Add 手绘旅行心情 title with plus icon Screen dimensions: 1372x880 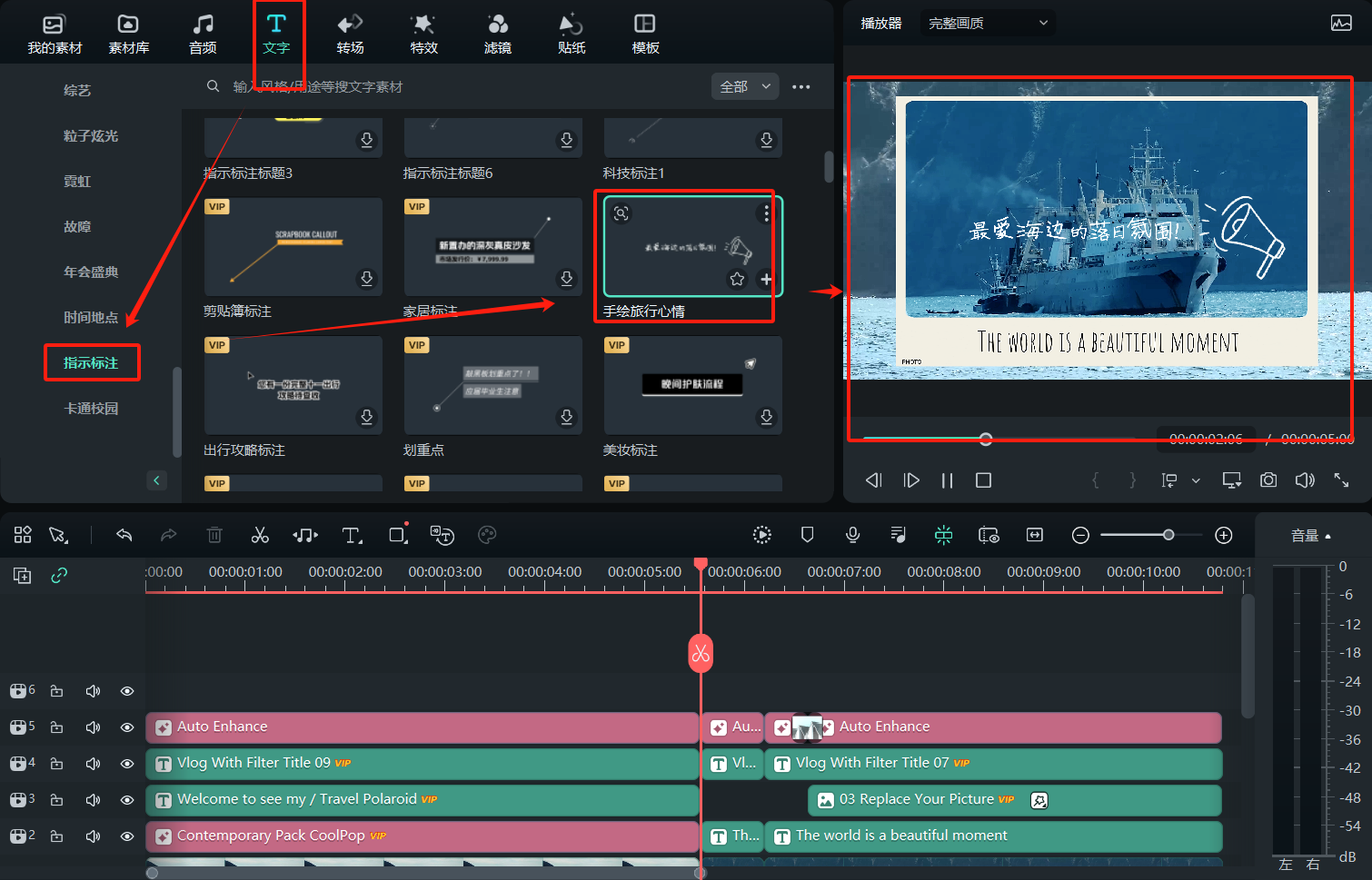point(766,279)
